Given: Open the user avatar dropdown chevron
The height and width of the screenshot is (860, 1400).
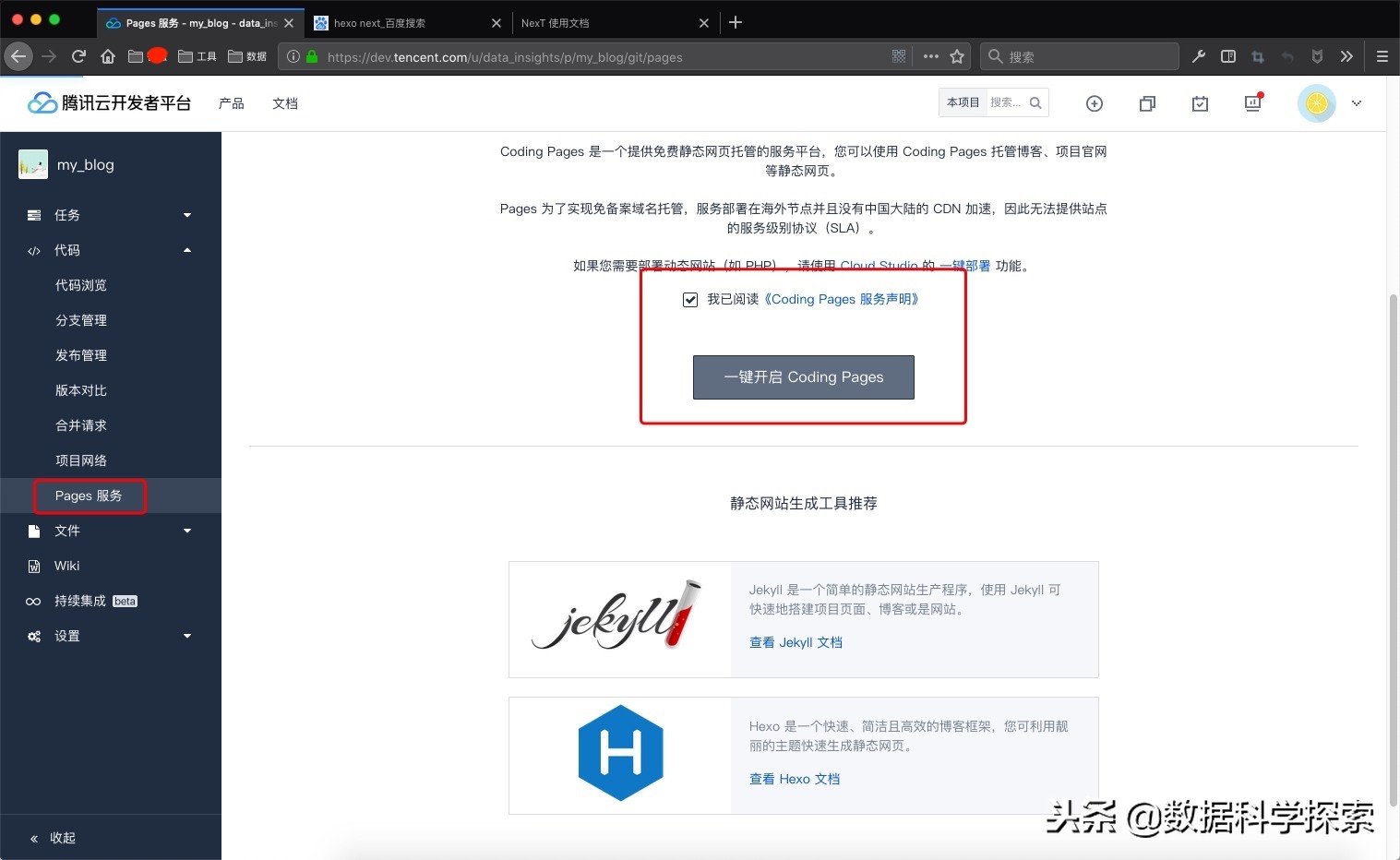Looking at the screenshot, I should (x=1356, y=103).
